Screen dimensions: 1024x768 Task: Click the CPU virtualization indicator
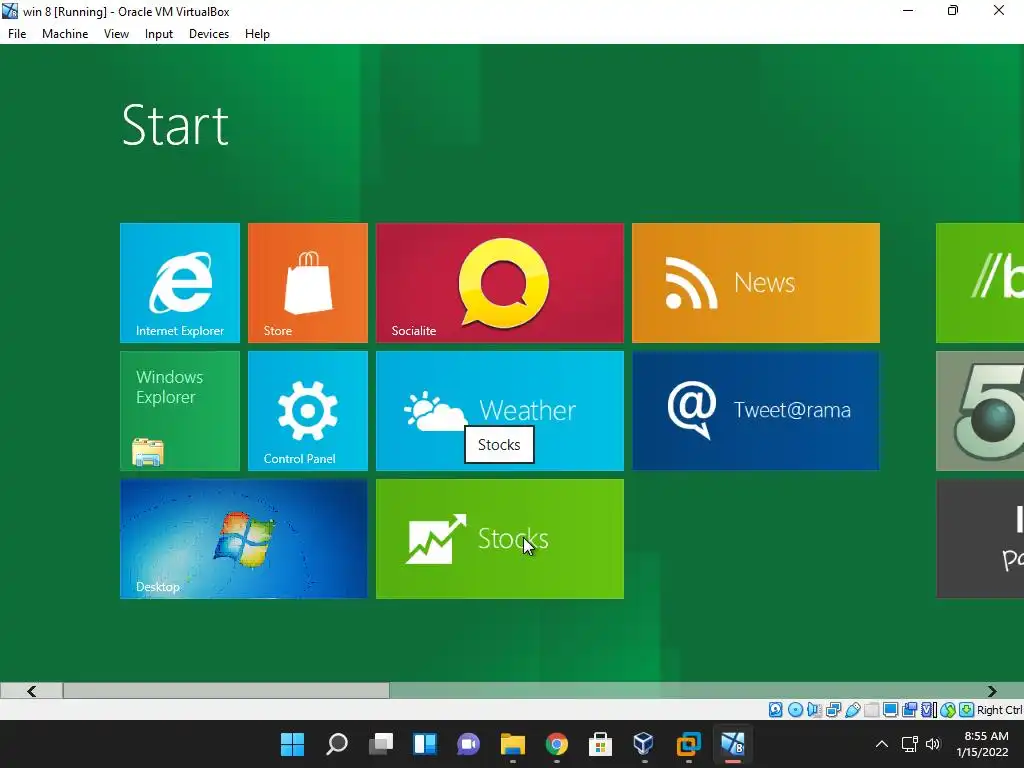pyautogui.click(x=929, y=710)
